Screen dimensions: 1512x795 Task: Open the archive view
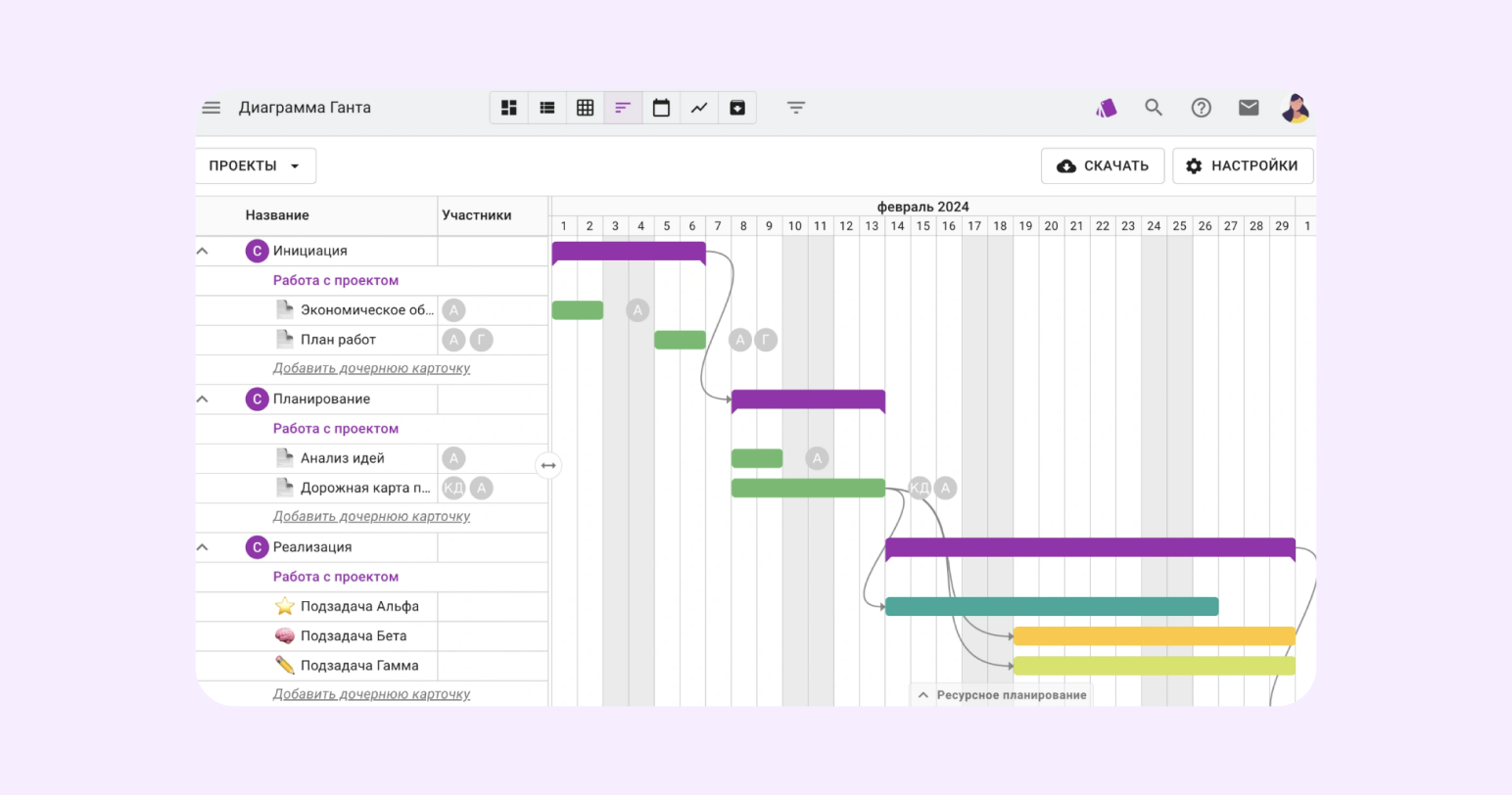click(737, 108)
